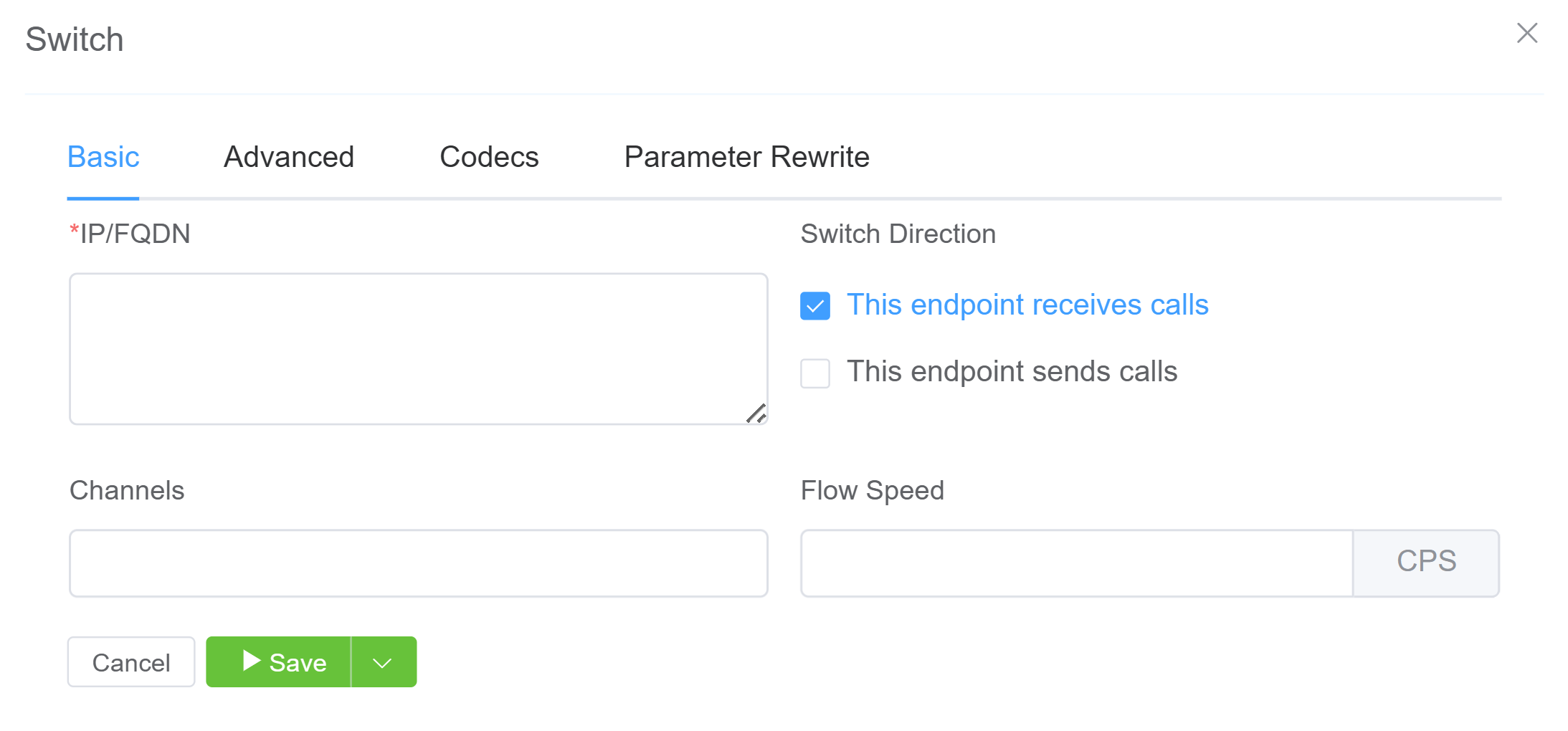Focus the Flow Speed input field
This screenshot has height=731, width=1568.
point(1076,563)
